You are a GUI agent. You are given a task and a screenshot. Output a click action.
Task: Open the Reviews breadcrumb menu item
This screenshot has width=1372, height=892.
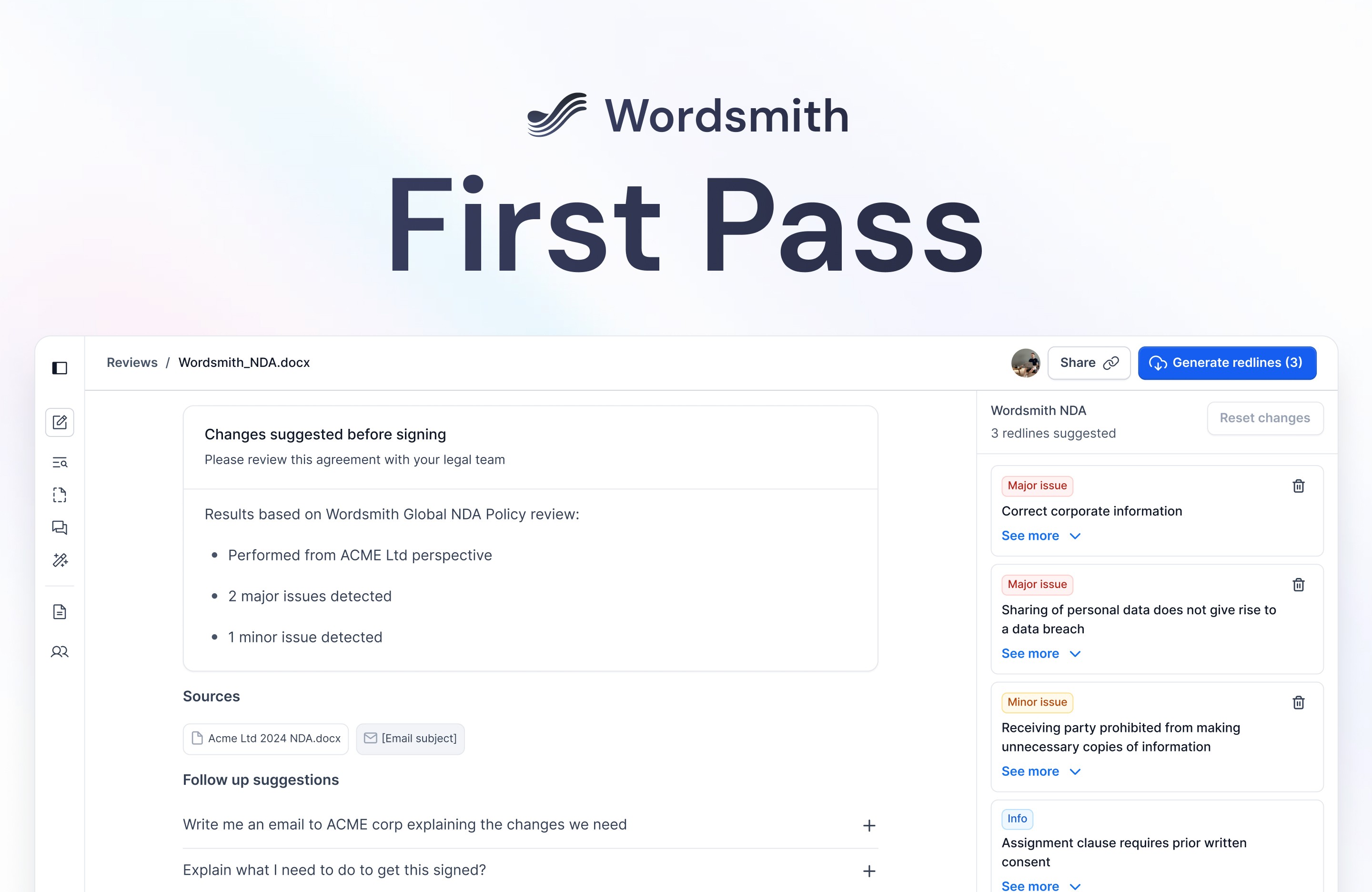132,362
